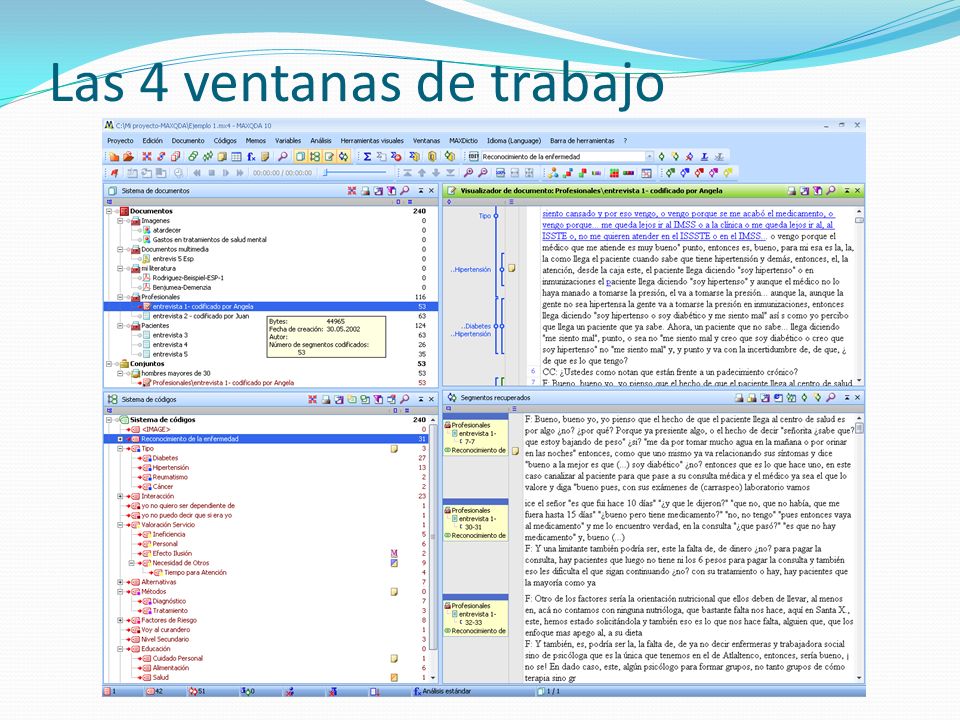Expand the Interacción code
Image resolution: width=960 pixels, height=720 pixels.
click(120, 497)
